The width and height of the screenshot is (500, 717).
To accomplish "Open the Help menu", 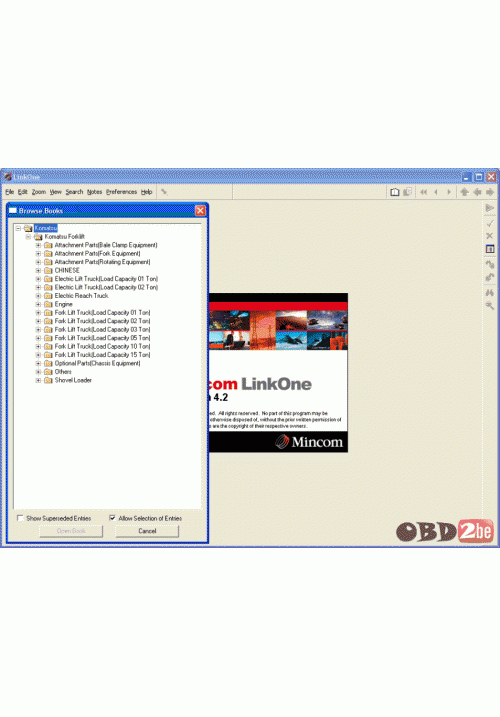I will 146,192.
